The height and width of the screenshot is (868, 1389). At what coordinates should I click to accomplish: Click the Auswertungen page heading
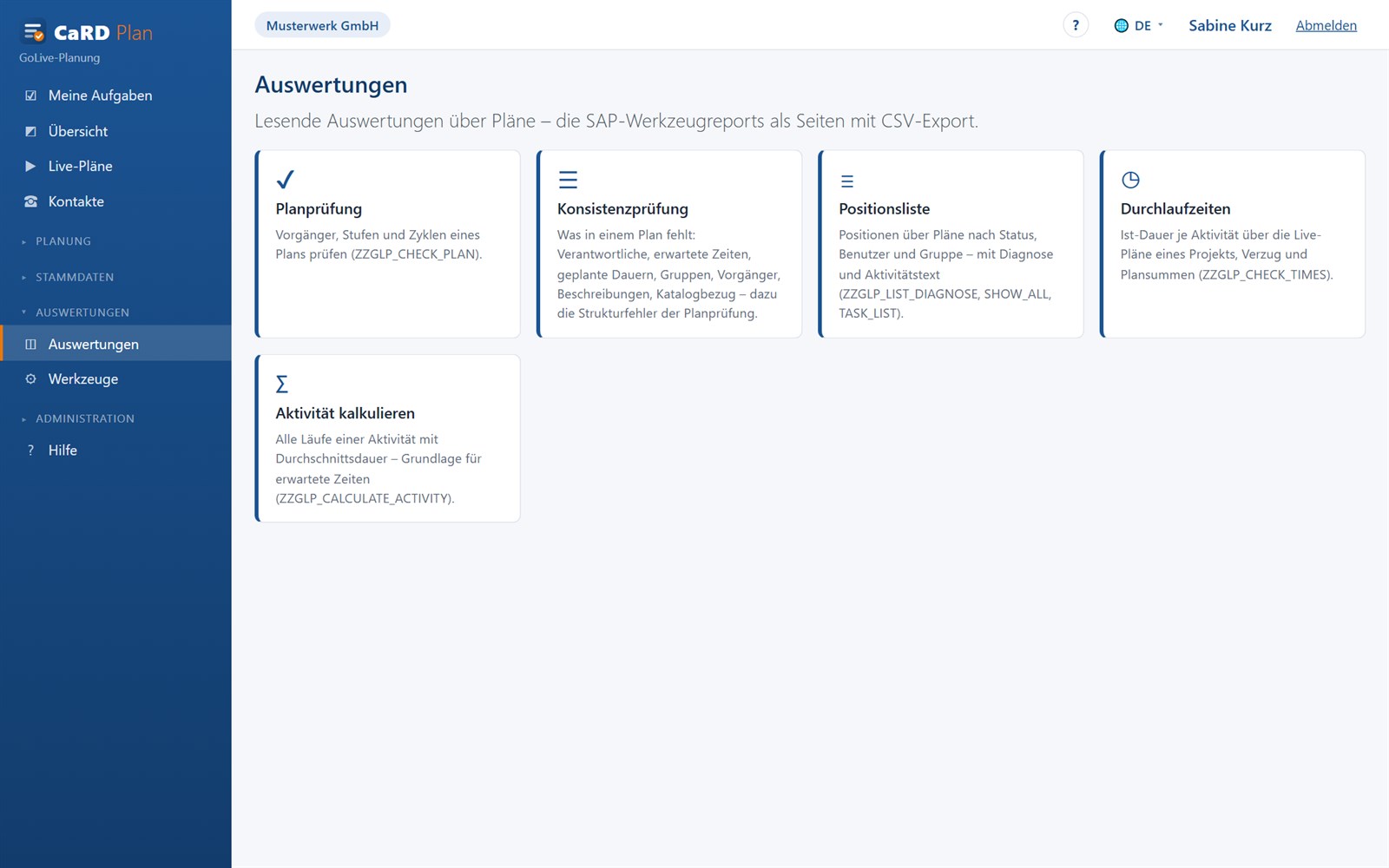[331, 85]
